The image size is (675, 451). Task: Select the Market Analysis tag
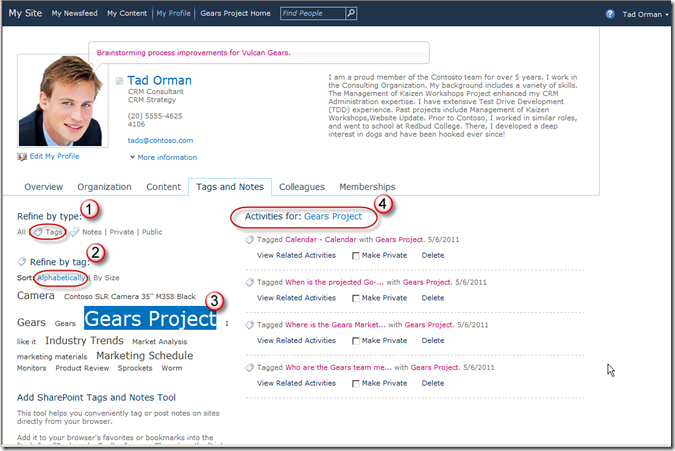pos(159,342)
